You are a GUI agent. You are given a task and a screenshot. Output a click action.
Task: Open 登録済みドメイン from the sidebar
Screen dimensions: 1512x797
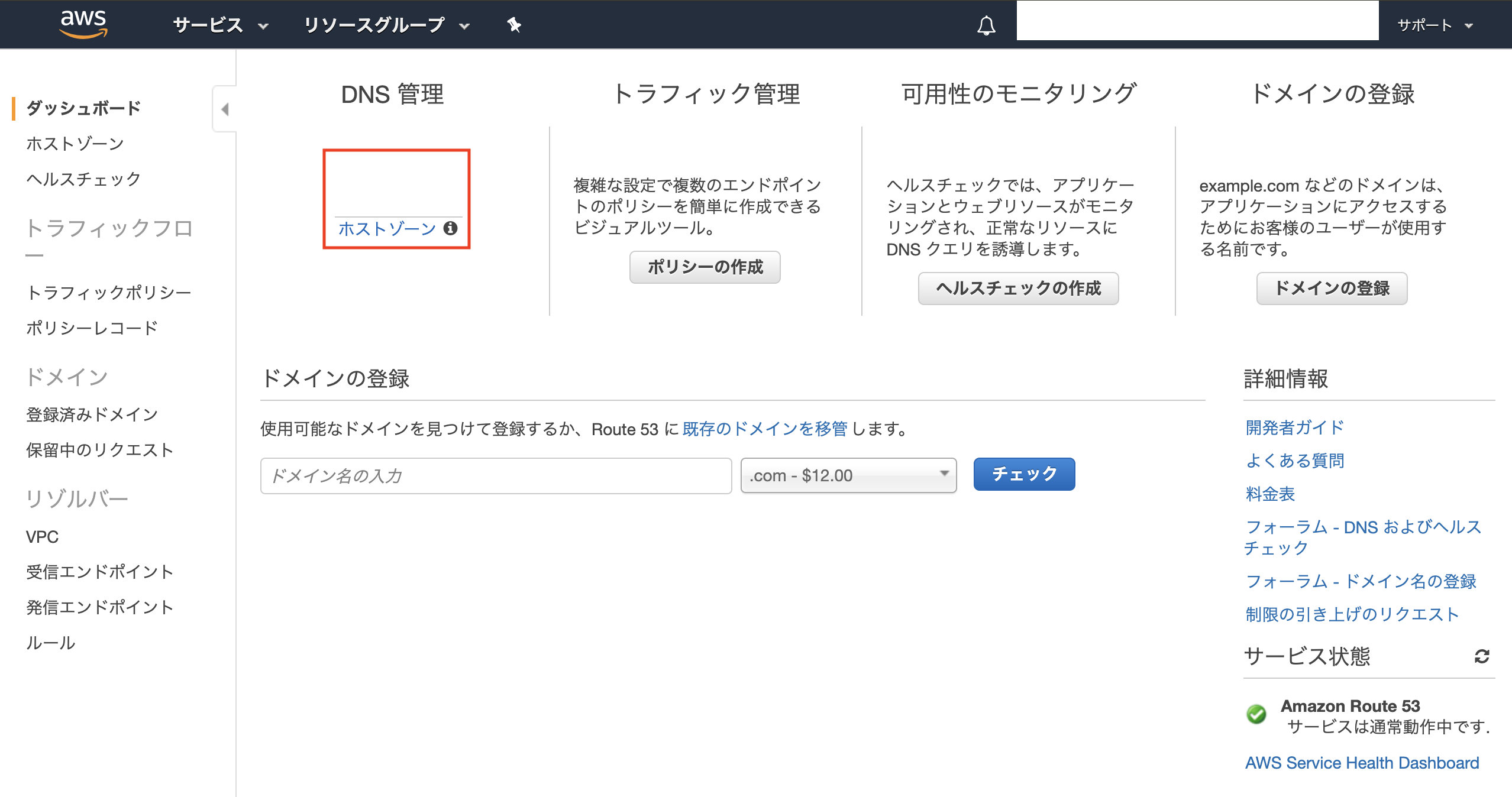coord(91,414)
